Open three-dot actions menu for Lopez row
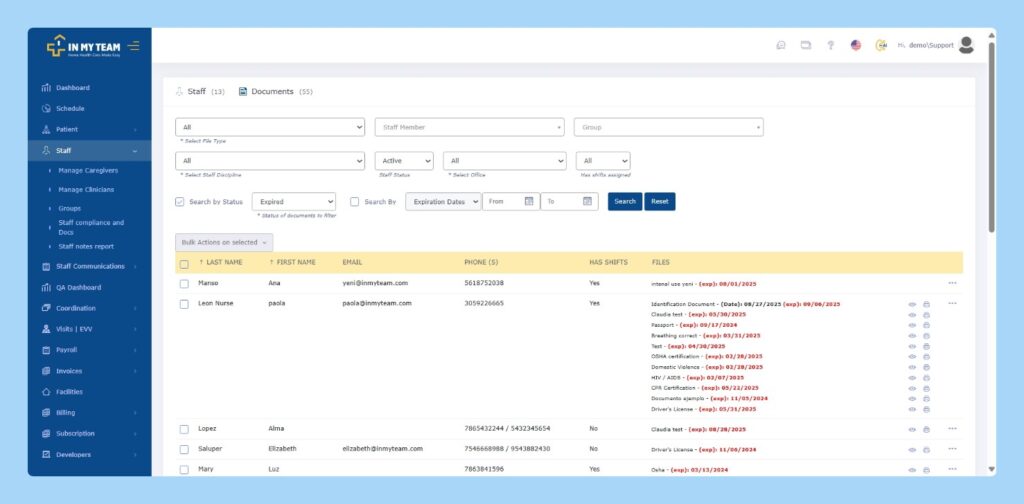The height and width of the screenshot is (504, 1024). 952,428
